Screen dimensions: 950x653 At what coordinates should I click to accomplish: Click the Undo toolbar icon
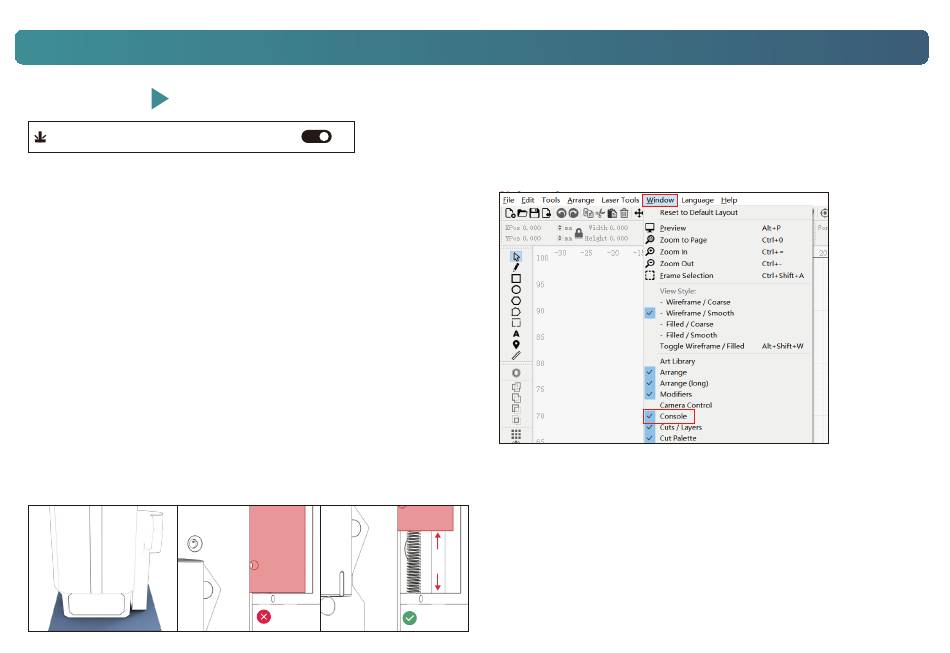[x=561, y=213]
